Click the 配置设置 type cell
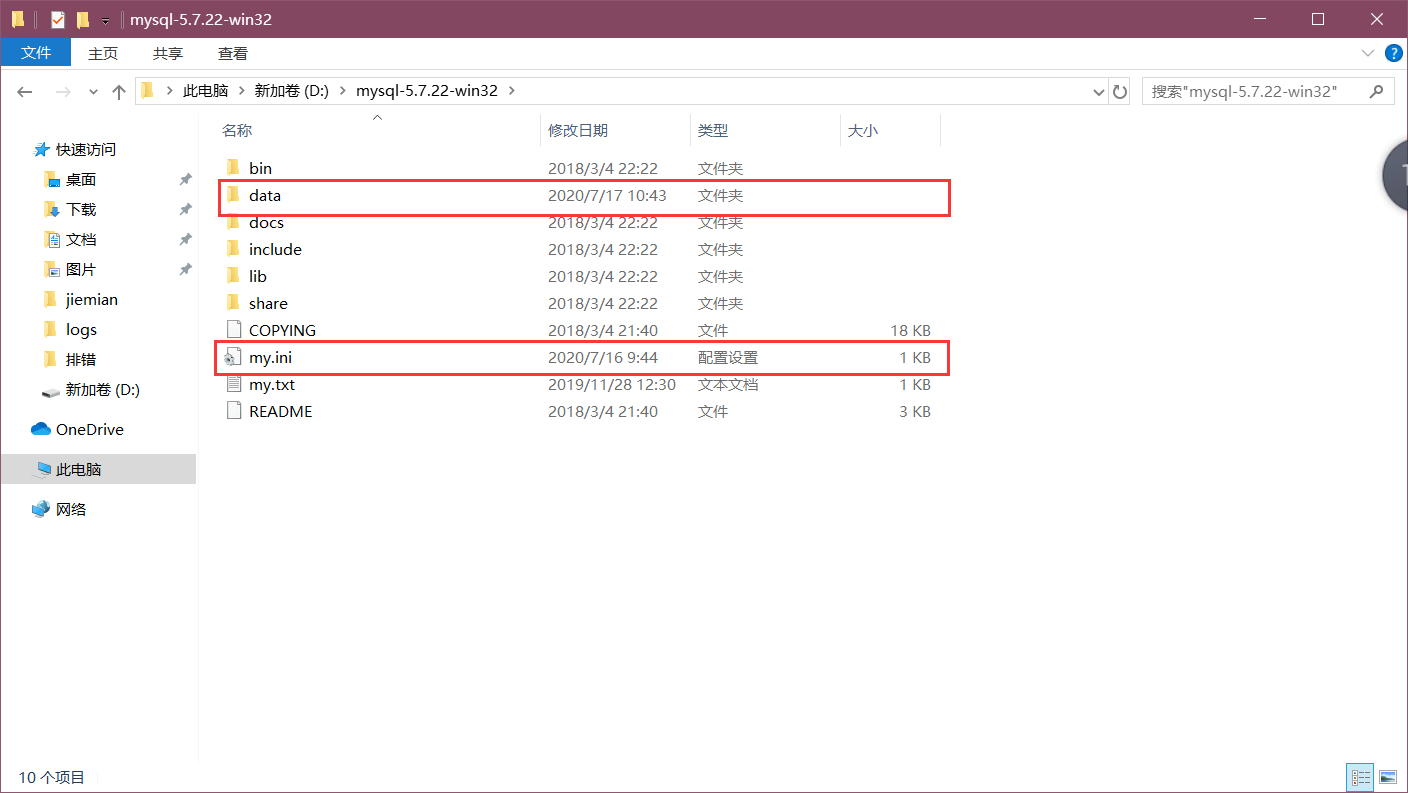The image size is (1408, 793). (728, 357)
